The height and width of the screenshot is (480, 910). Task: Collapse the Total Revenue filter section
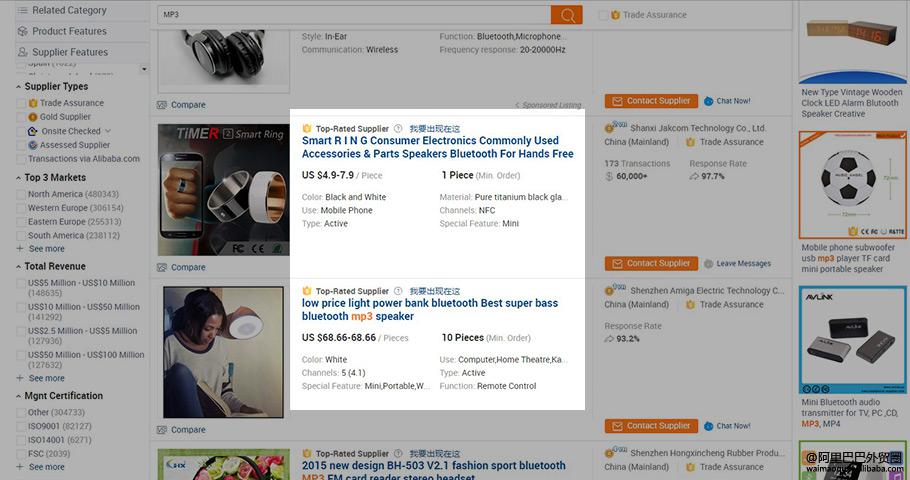(19, 267)
